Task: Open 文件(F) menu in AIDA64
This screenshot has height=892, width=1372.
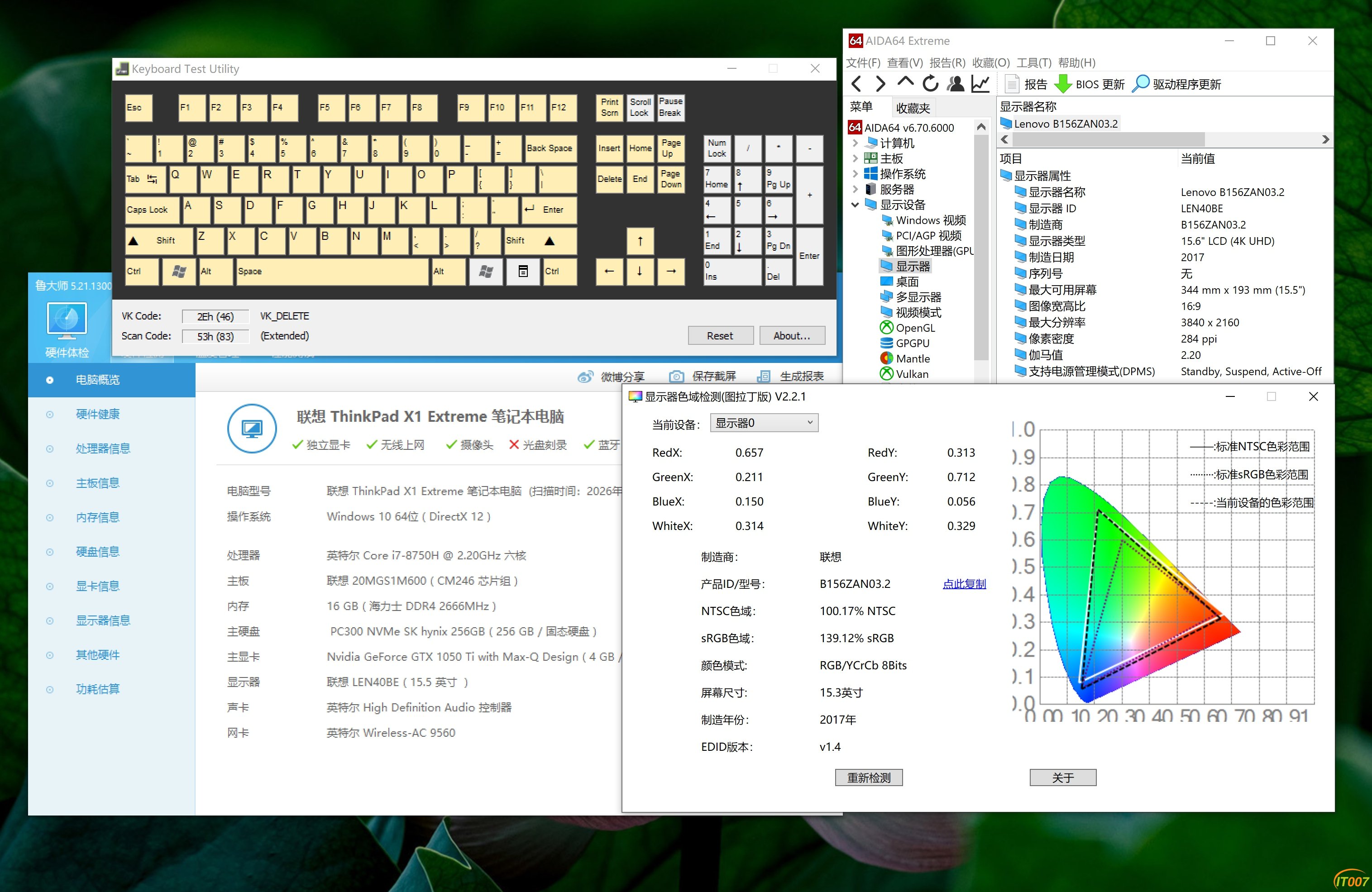Action: click(x=863, y=62)
